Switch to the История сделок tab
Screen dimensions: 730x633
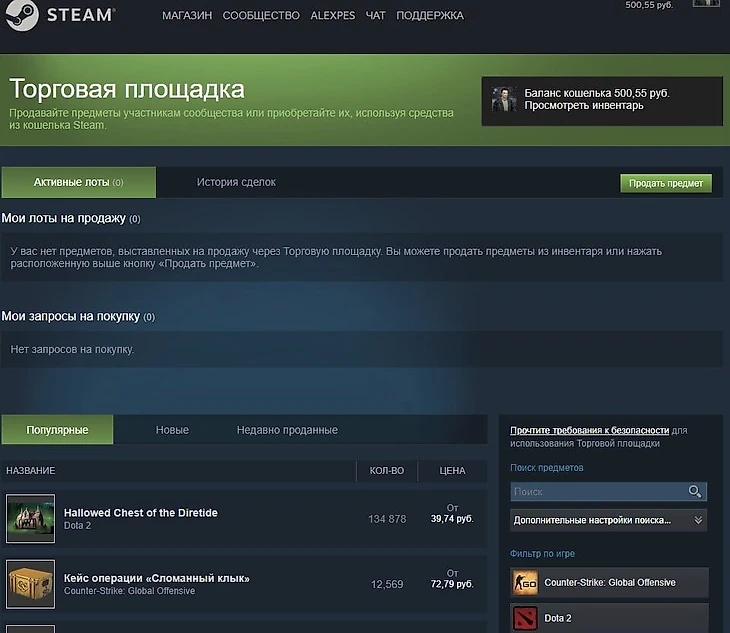point(236,182)
